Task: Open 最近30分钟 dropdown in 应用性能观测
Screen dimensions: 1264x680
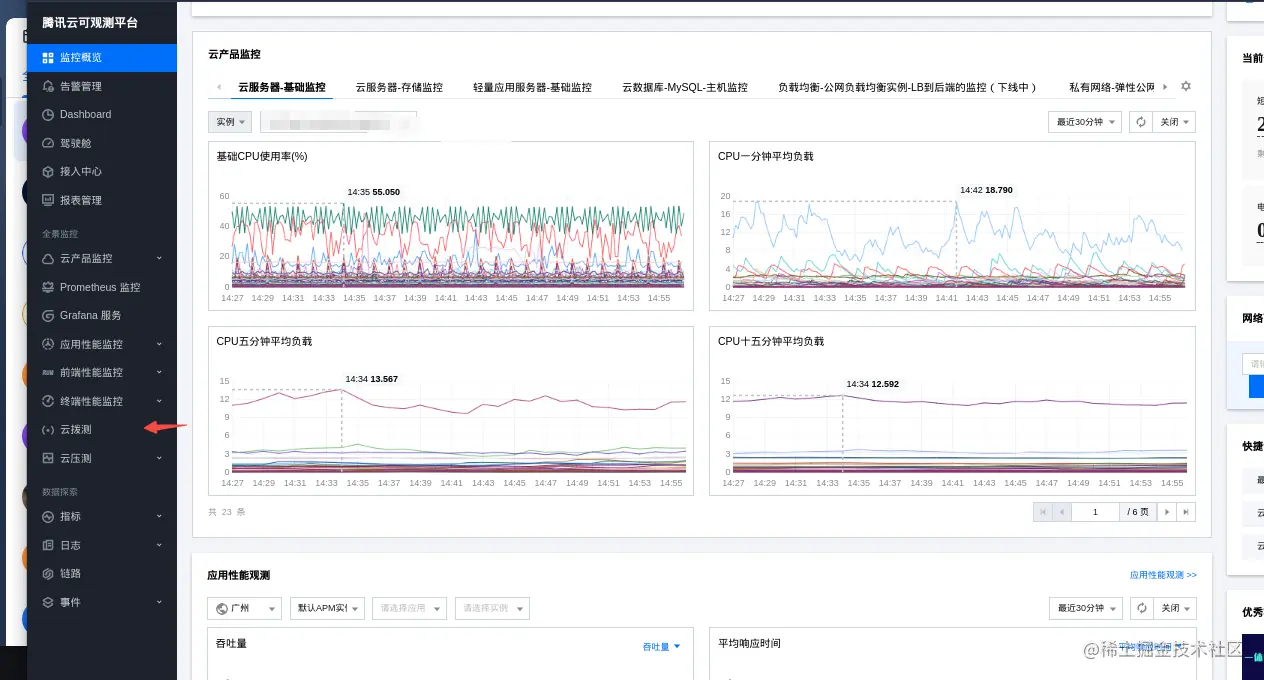Action: [1085, 608]
